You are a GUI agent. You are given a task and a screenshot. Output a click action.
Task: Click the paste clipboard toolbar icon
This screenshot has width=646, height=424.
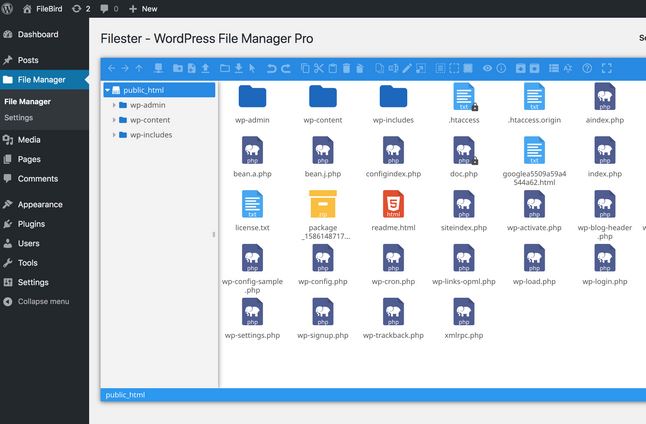pos(332,68)
